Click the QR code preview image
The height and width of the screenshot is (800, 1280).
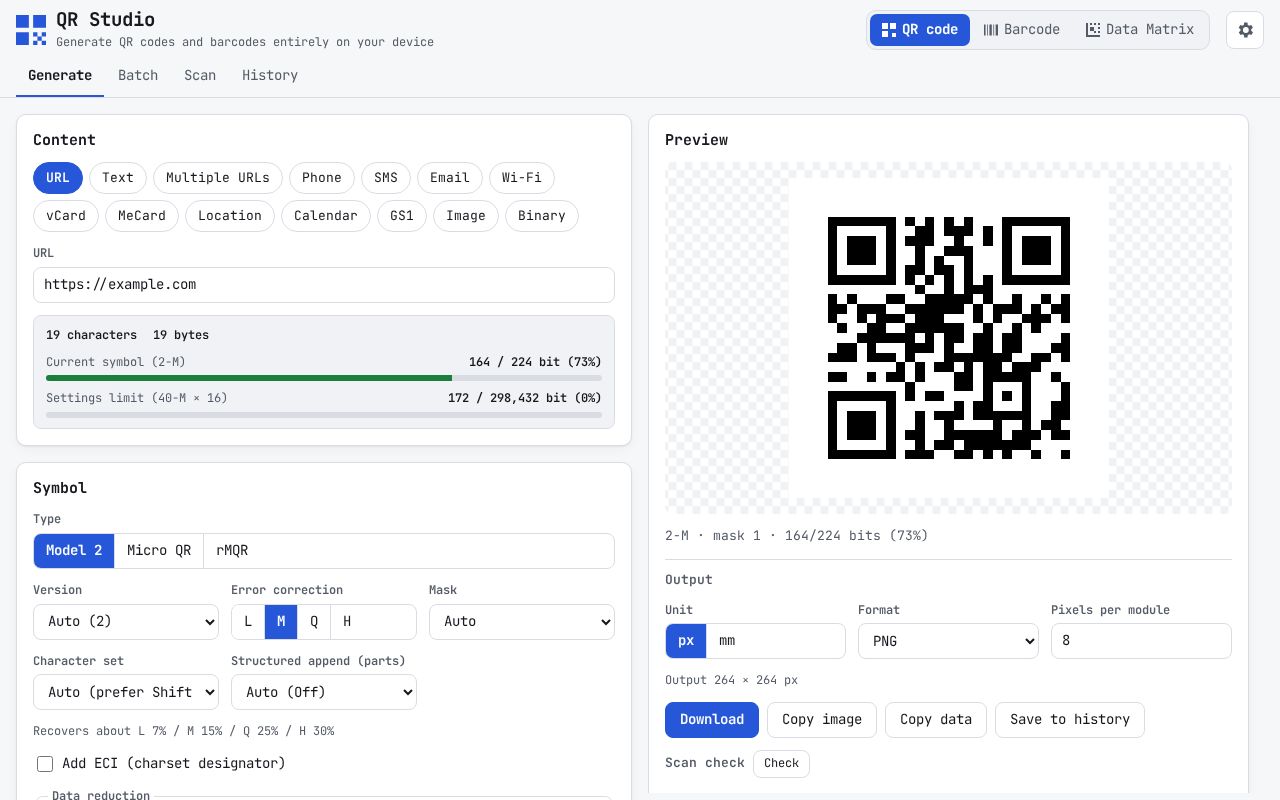point(949,338)
